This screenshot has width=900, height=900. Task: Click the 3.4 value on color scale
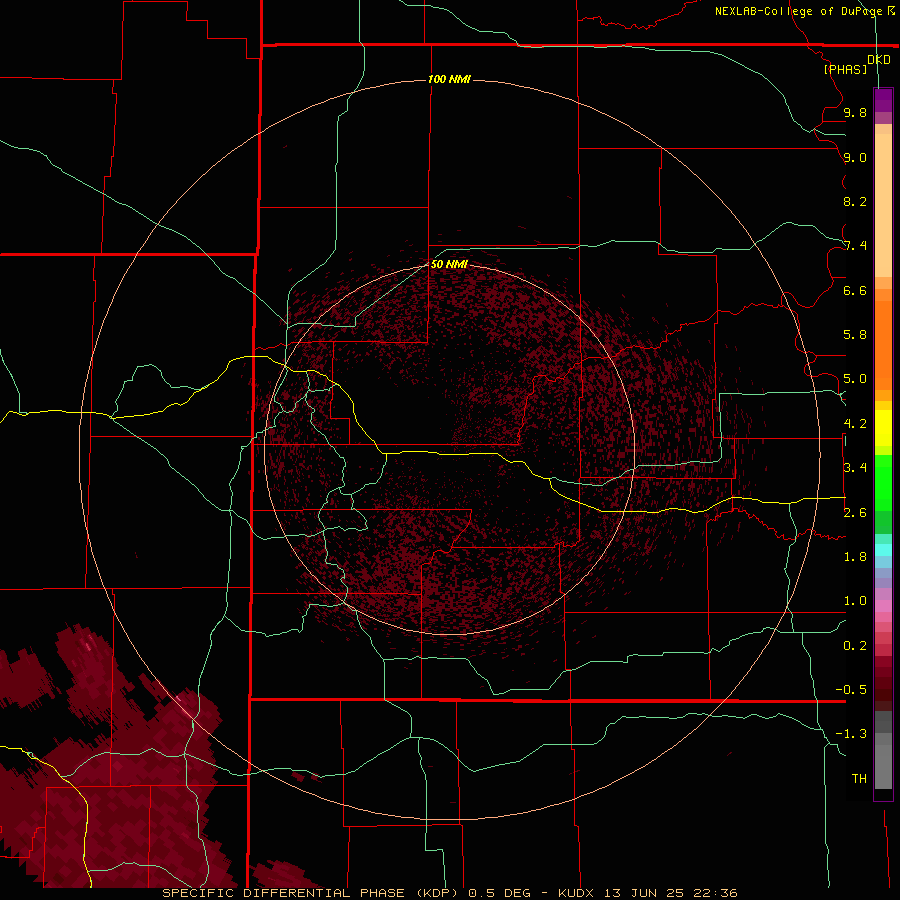855,467
